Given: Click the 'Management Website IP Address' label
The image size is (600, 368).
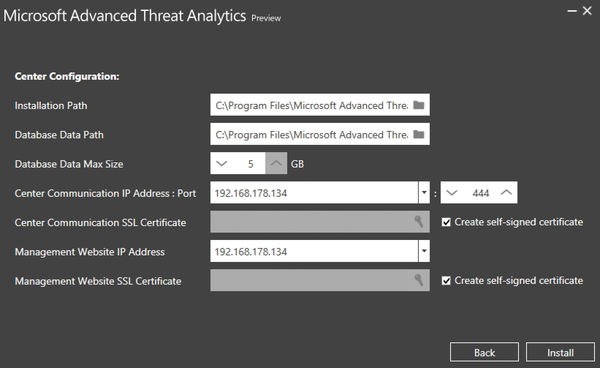Looking at the screenshot, I should coord(90,252).
